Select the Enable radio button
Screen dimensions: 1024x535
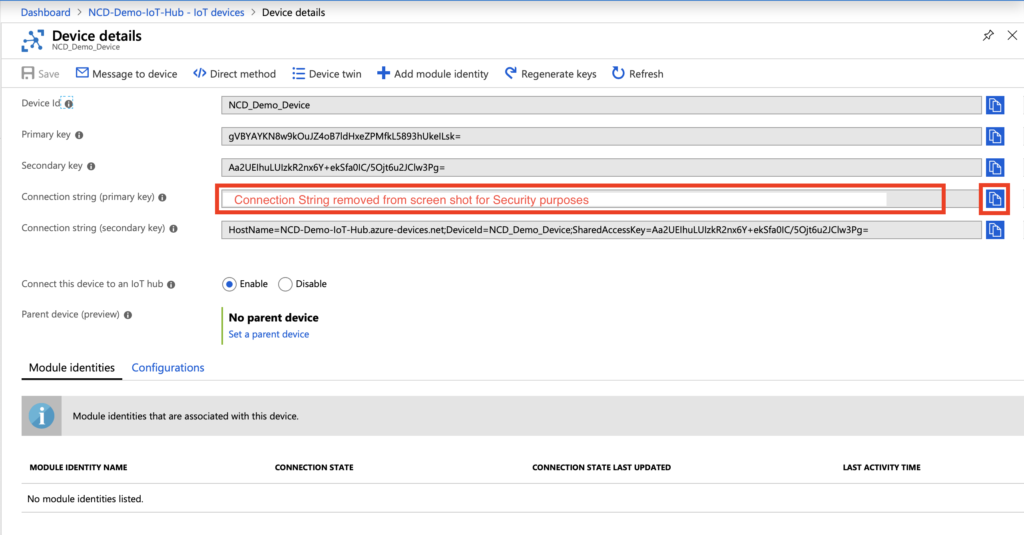point(229,284)
